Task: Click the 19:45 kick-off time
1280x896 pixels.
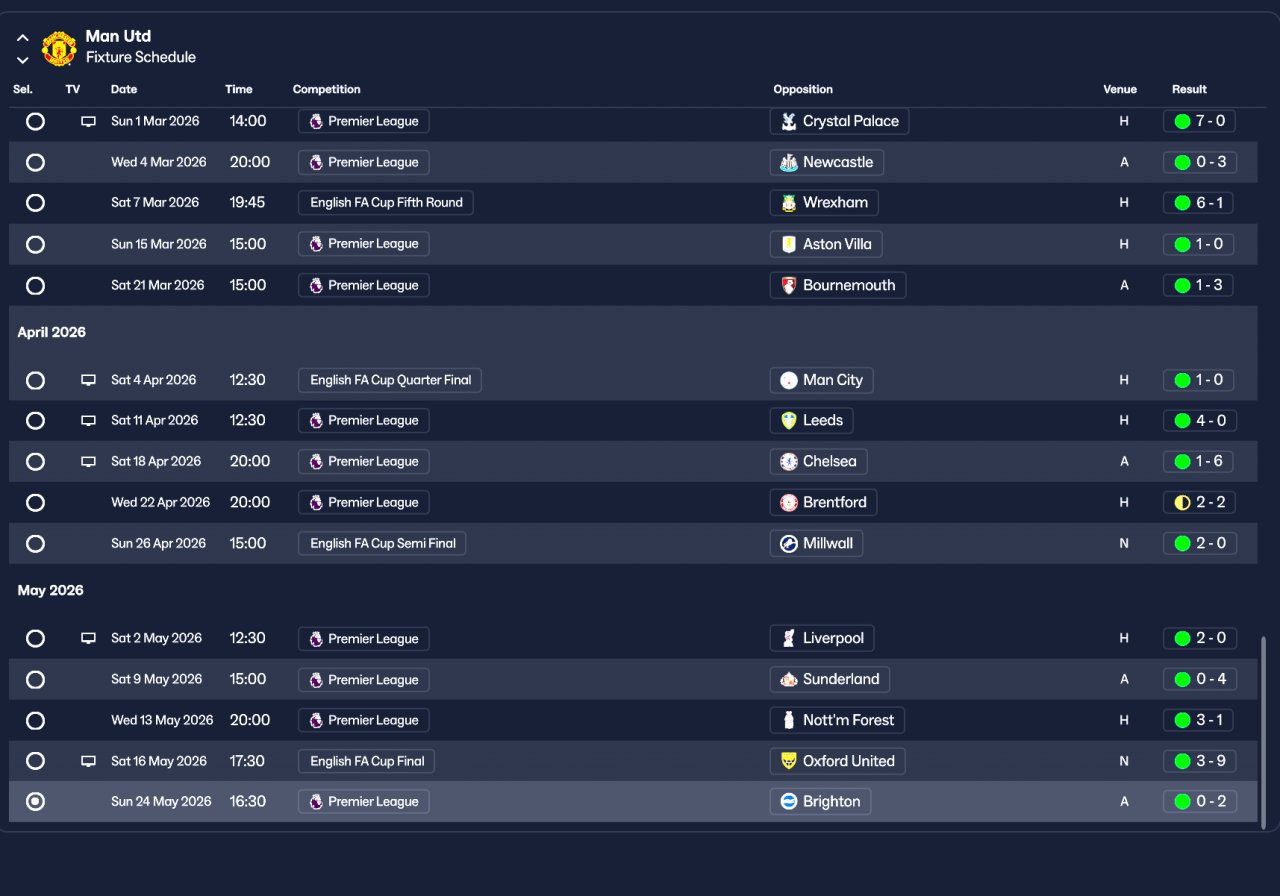Action: 248,203
